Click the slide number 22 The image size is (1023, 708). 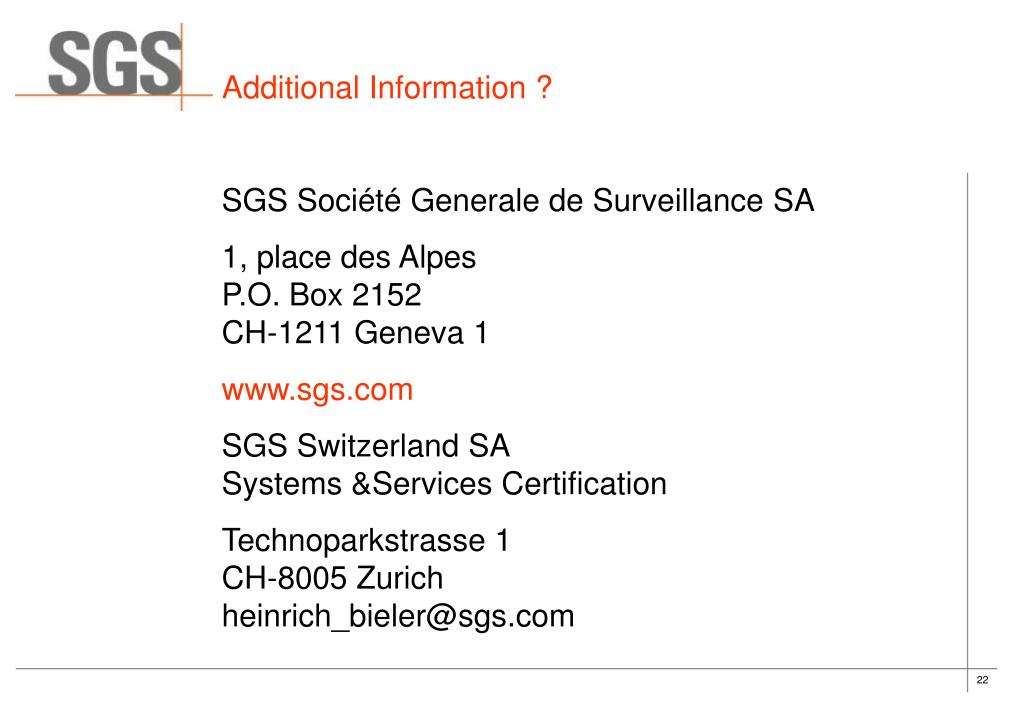point(982,679)
